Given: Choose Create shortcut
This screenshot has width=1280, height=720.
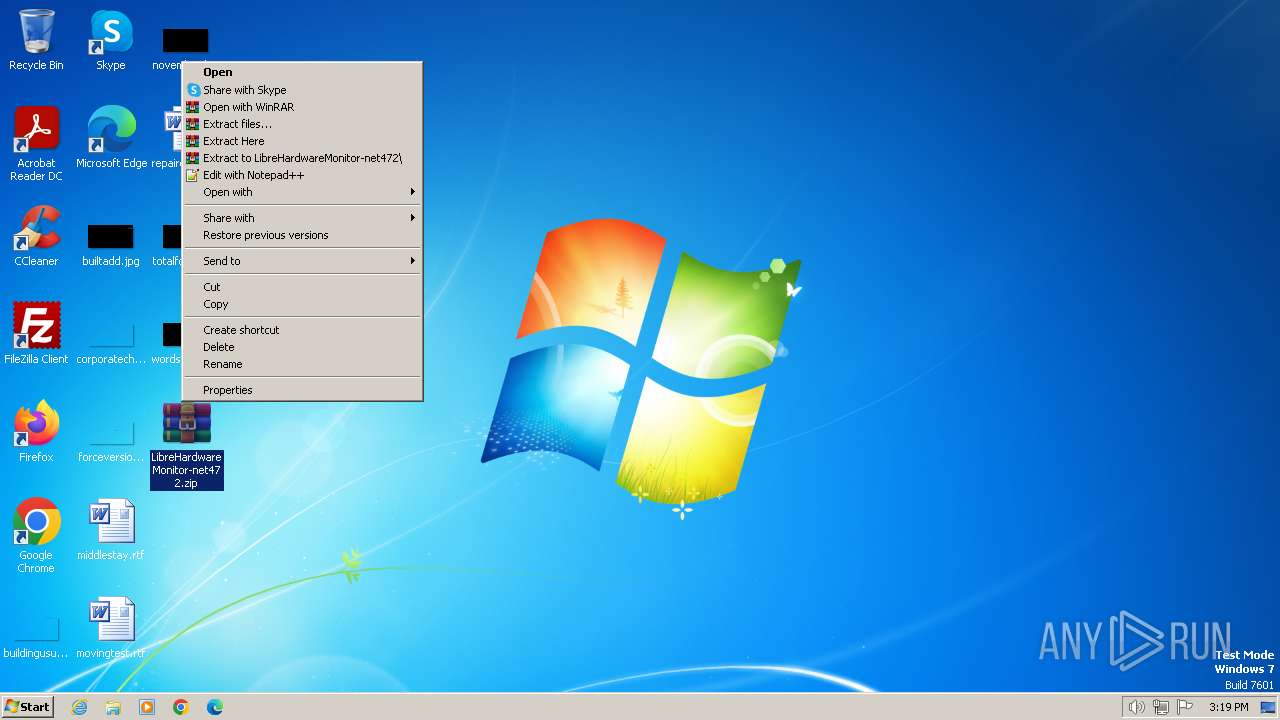Looking at the screenshot, I should point(303,330).
